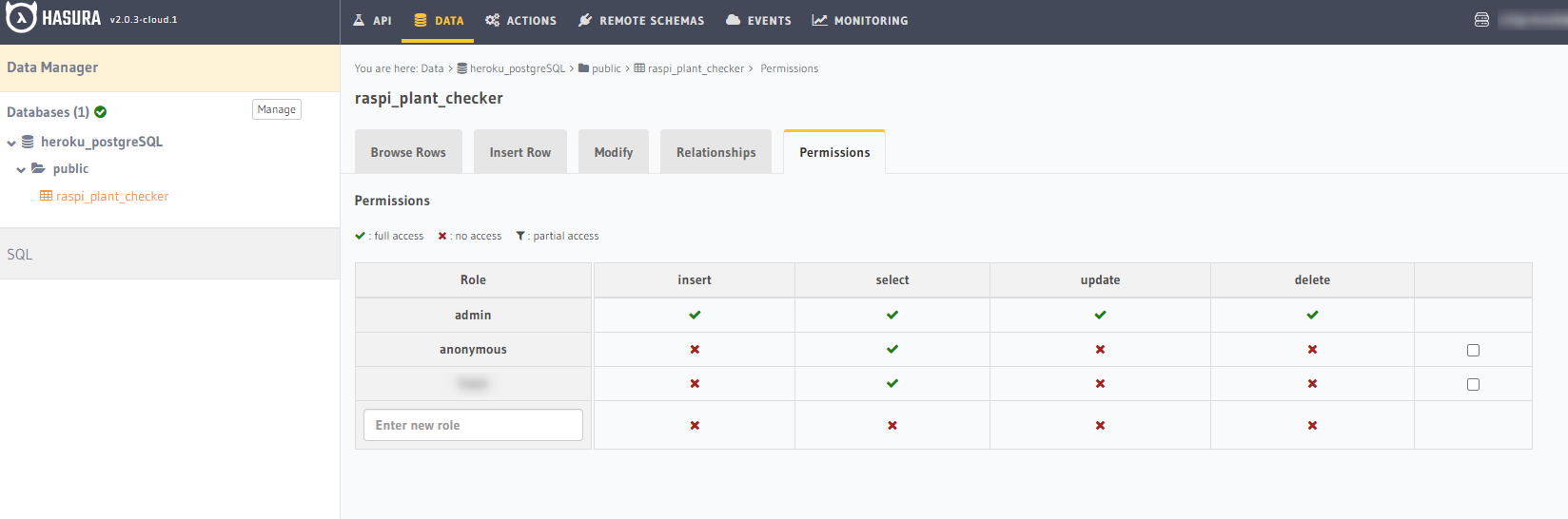Click the Manage databases button
1568x519 pixels.
(x=277, y=109)
